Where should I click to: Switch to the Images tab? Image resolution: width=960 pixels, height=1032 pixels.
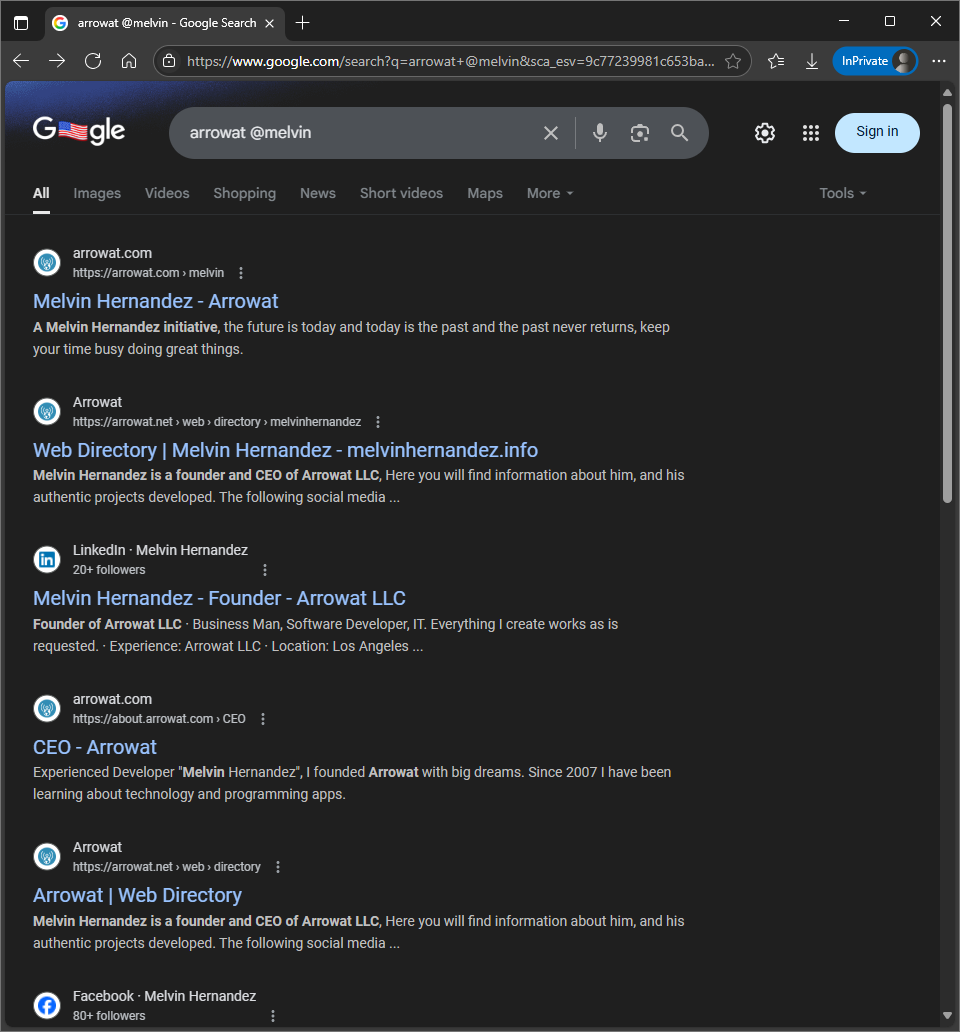[97, 194]
